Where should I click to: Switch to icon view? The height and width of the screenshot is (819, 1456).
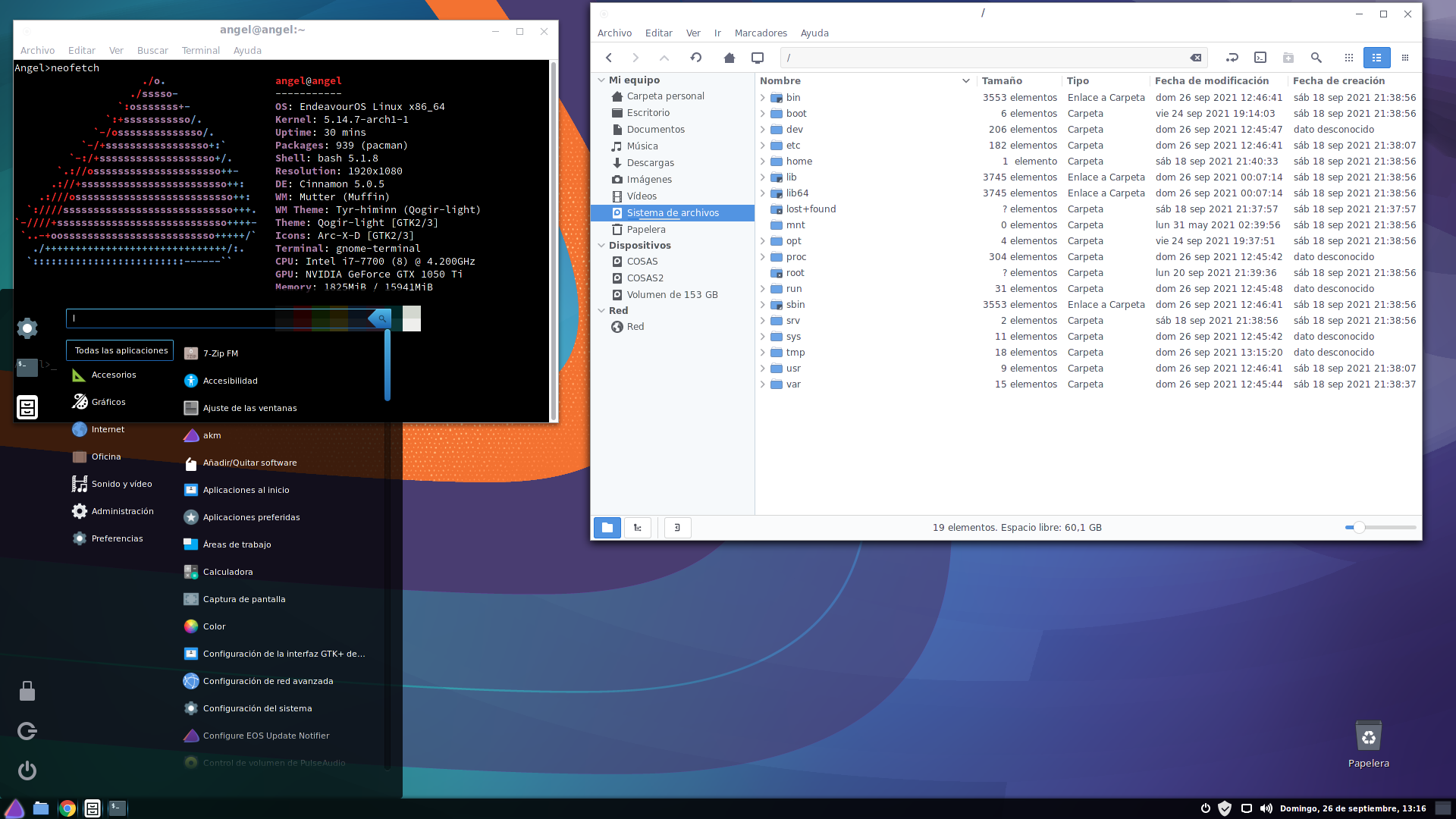click(1348, 58)
